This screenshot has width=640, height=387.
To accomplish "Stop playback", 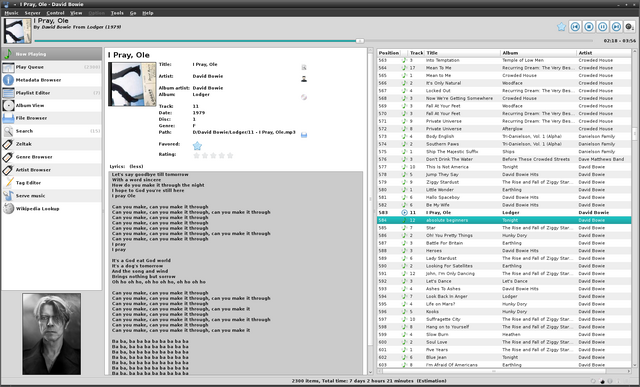I will coord(589,27).
